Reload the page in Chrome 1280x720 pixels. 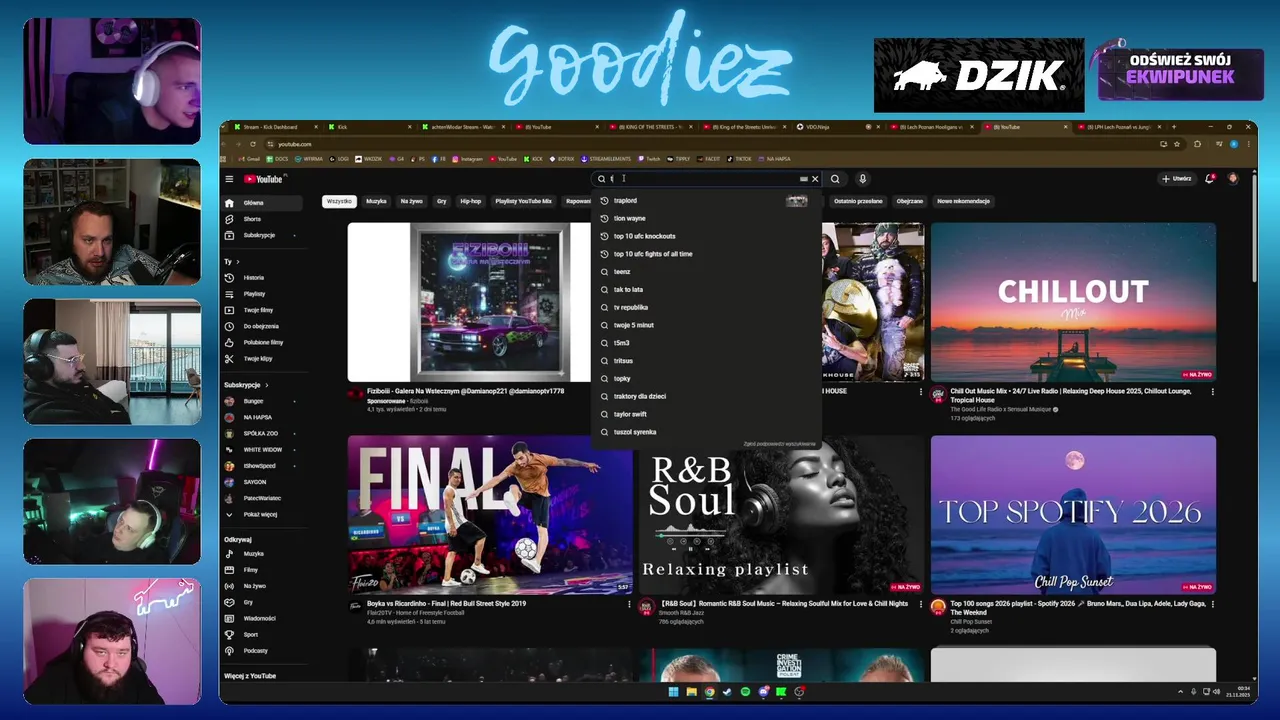point(253,144)
